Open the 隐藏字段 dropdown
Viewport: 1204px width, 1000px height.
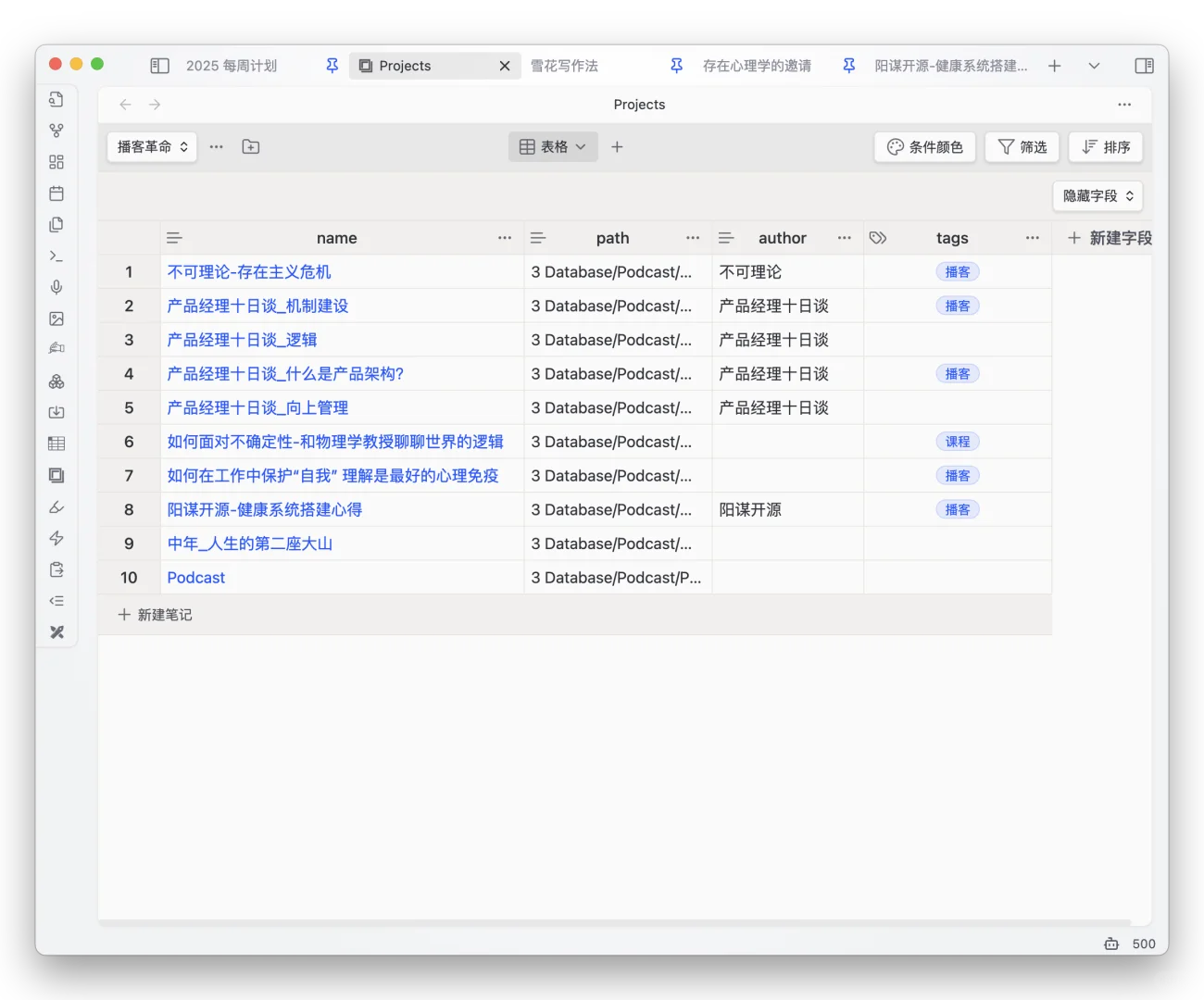click(x=1097, y=195)
